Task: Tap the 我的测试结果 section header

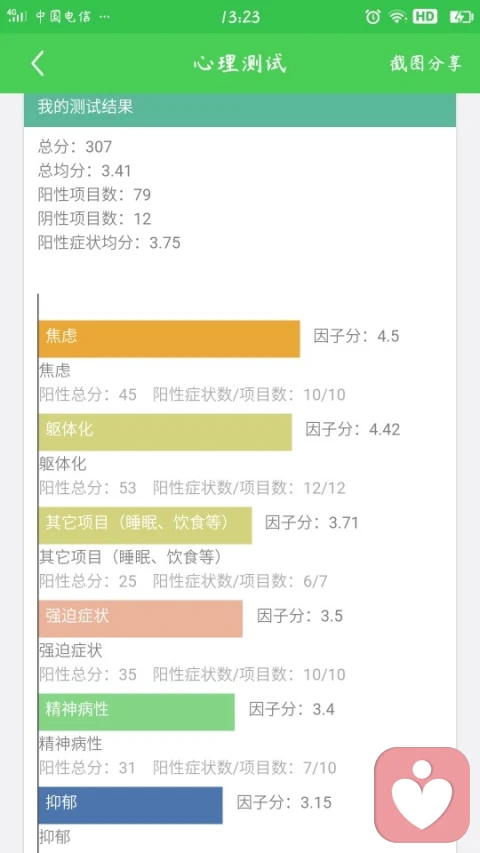Action: [240, 109]
